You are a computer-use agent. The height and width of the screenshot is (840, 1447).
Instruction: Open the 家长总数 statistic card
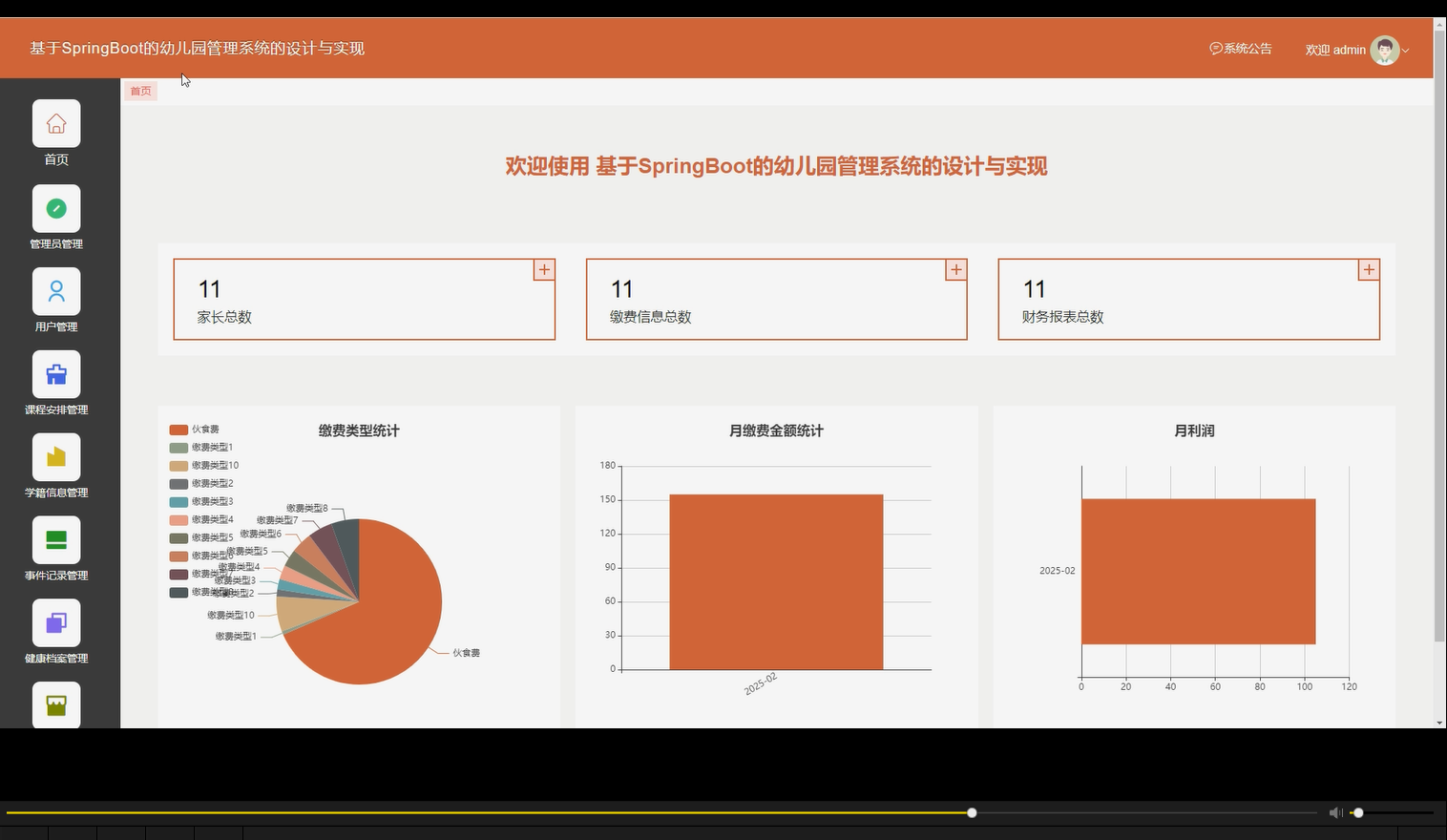(x=364, y=300)
